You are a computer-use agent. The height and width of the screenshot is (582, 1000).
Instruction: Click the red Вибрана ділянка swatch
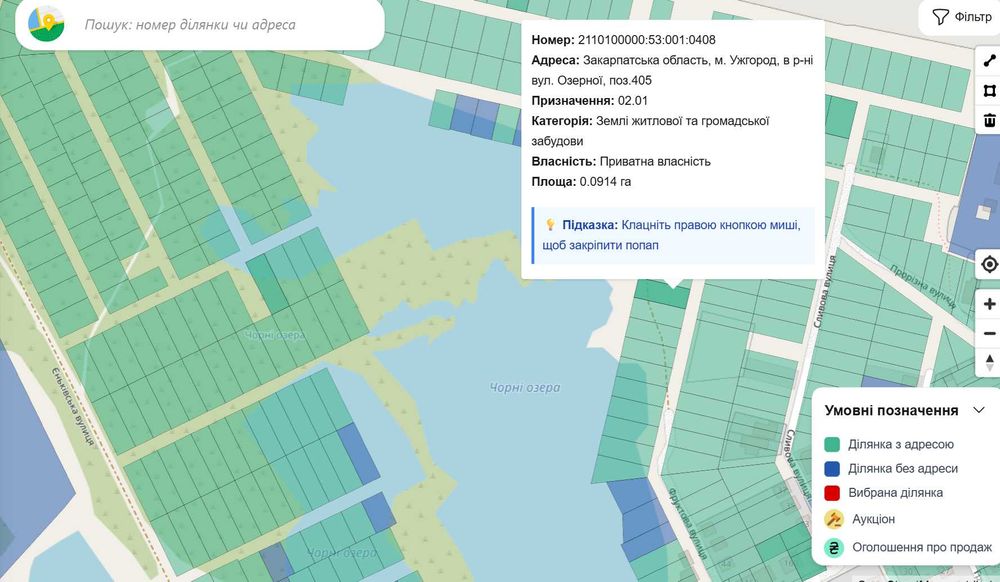click(x=832, y=493)
